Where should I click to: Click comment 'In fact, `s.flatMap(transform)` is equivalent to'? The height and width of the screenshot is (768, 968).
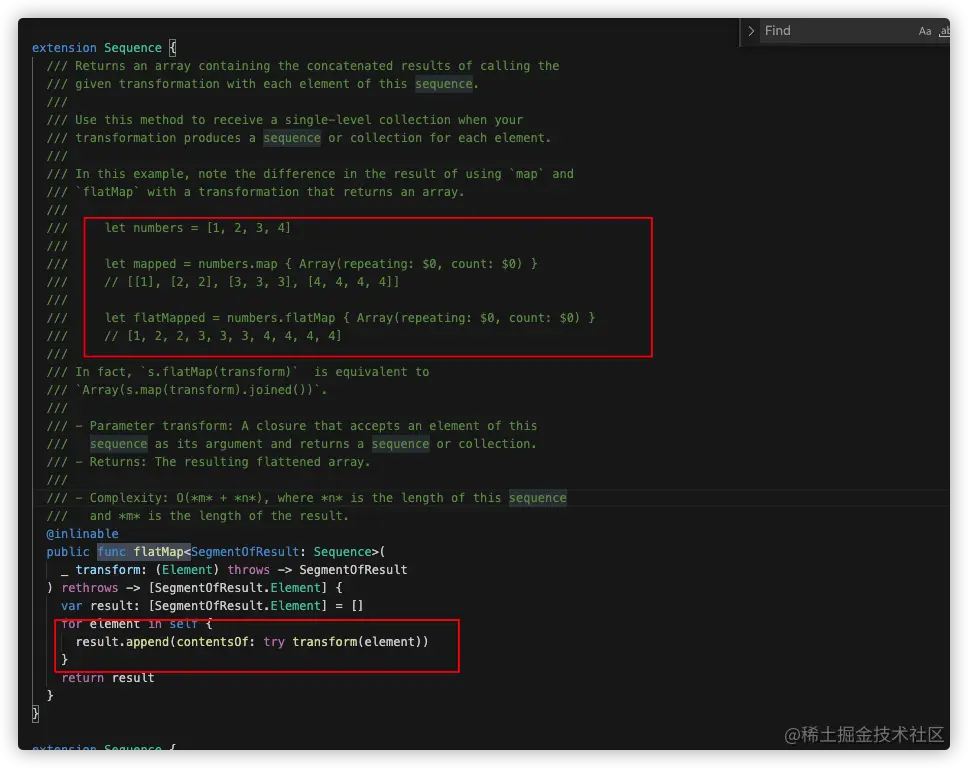238,372
